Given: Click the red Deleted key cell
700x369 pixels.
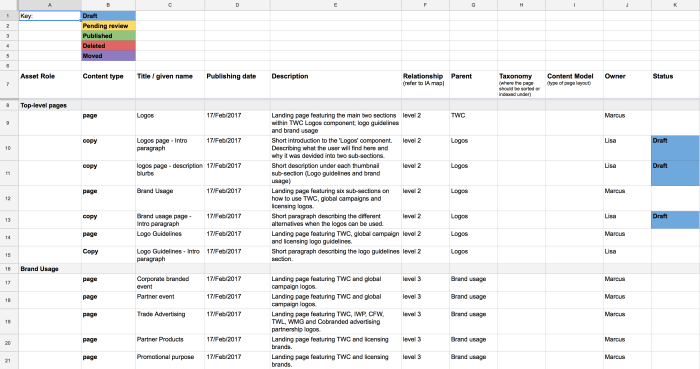Looking at the screenshot, I should coord(108,46).
